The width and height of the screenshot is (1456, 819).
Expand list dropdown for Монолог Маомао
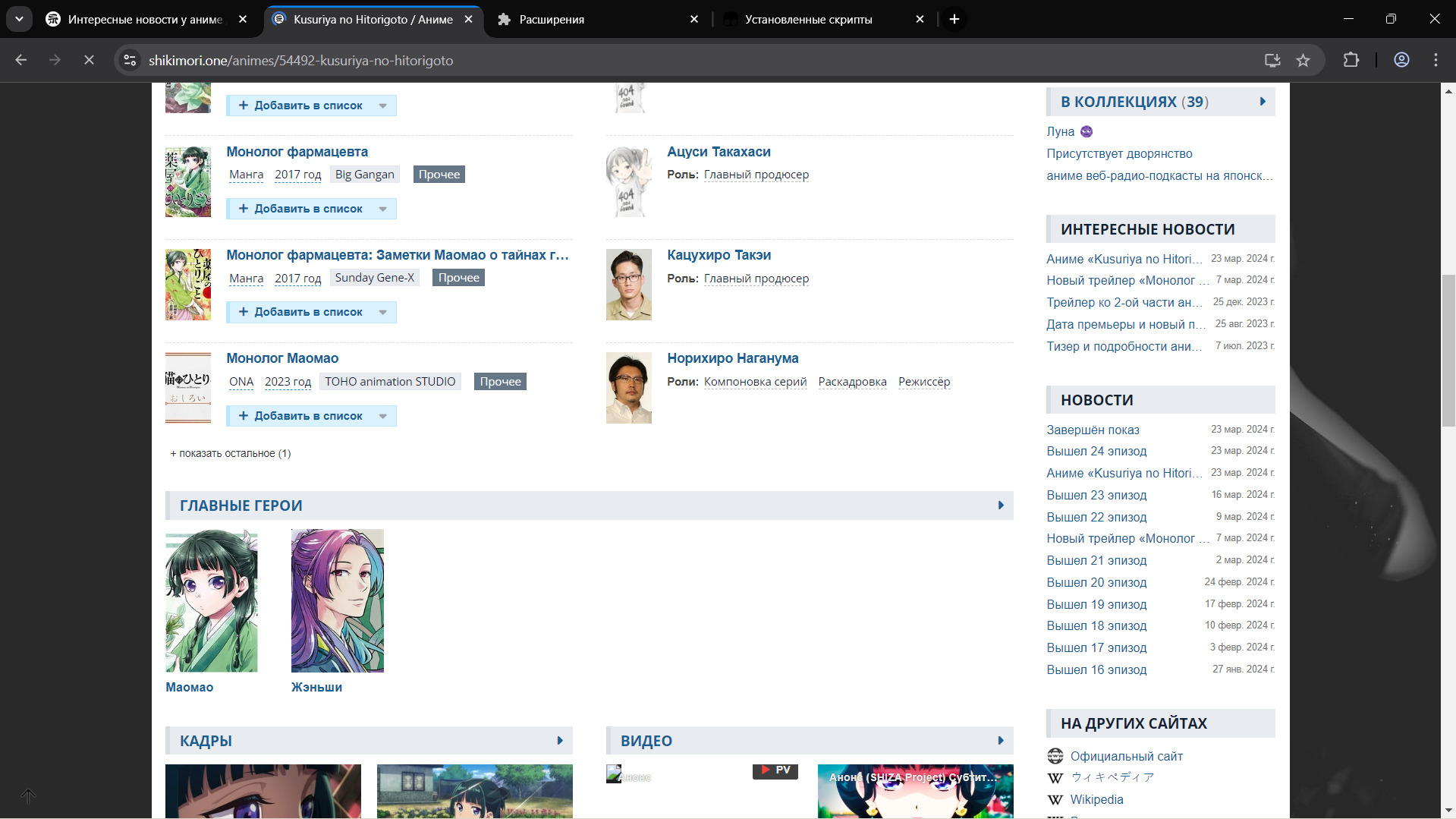tap(383, 416)
